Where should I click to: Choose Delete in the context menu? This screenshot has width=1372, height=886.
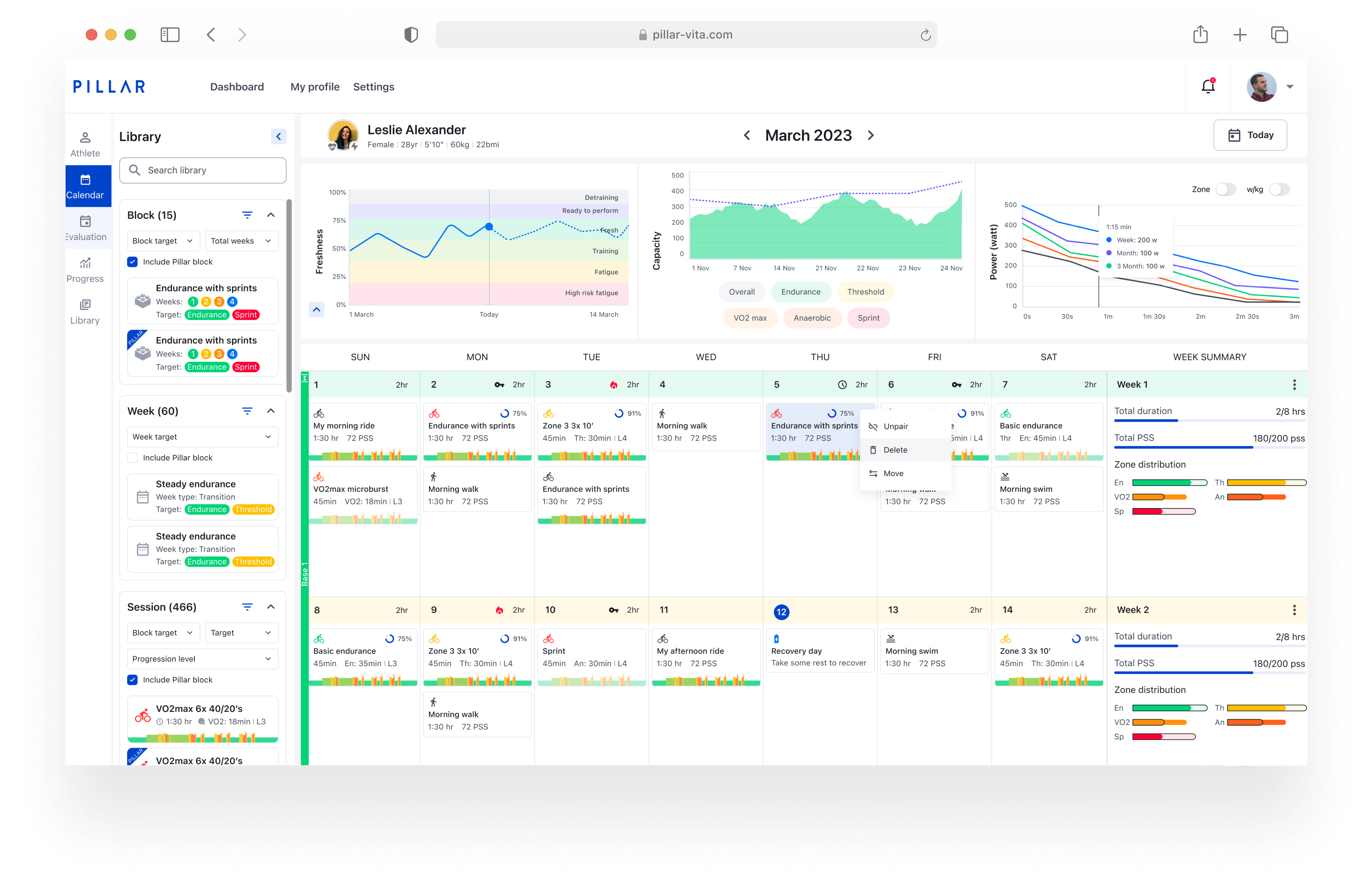coord(895,450)
